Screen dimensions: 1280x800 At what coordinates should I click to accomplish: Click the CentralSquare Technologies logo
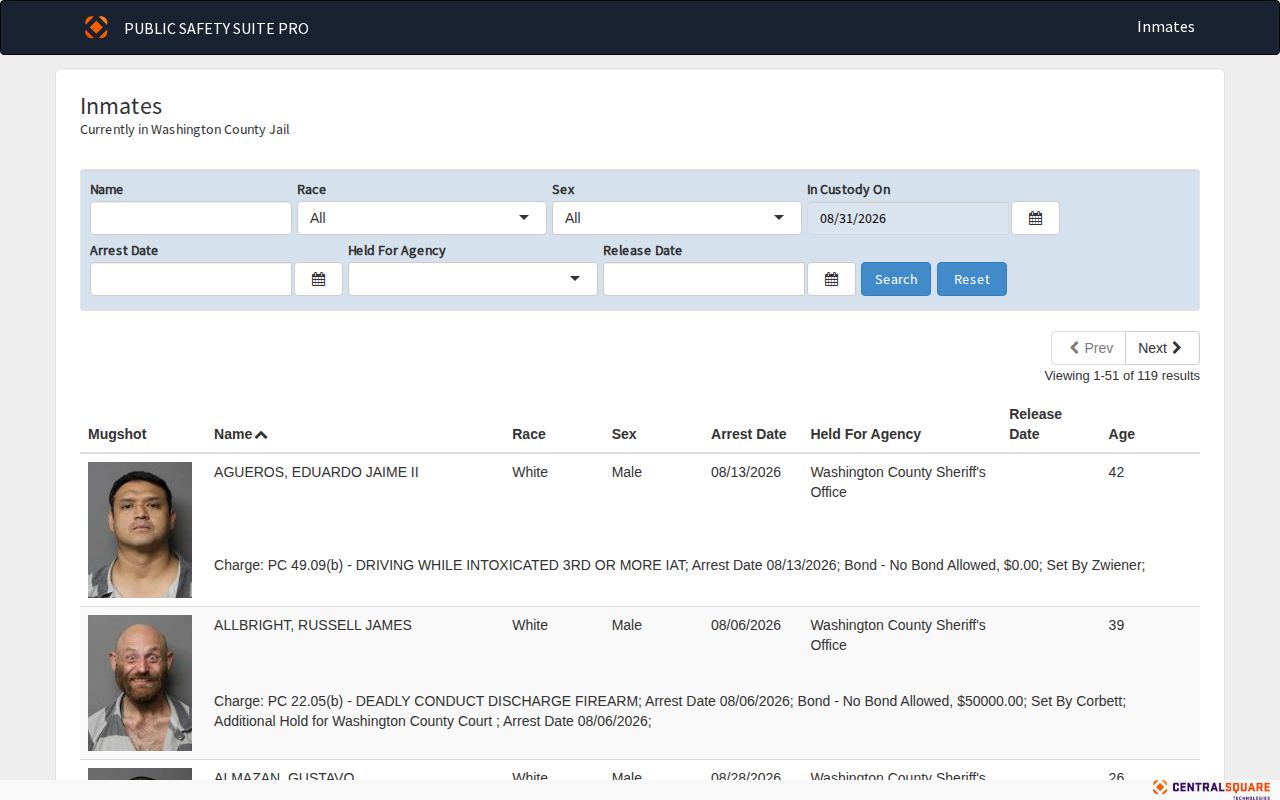pyautogui.click(x=1211, y=788)
